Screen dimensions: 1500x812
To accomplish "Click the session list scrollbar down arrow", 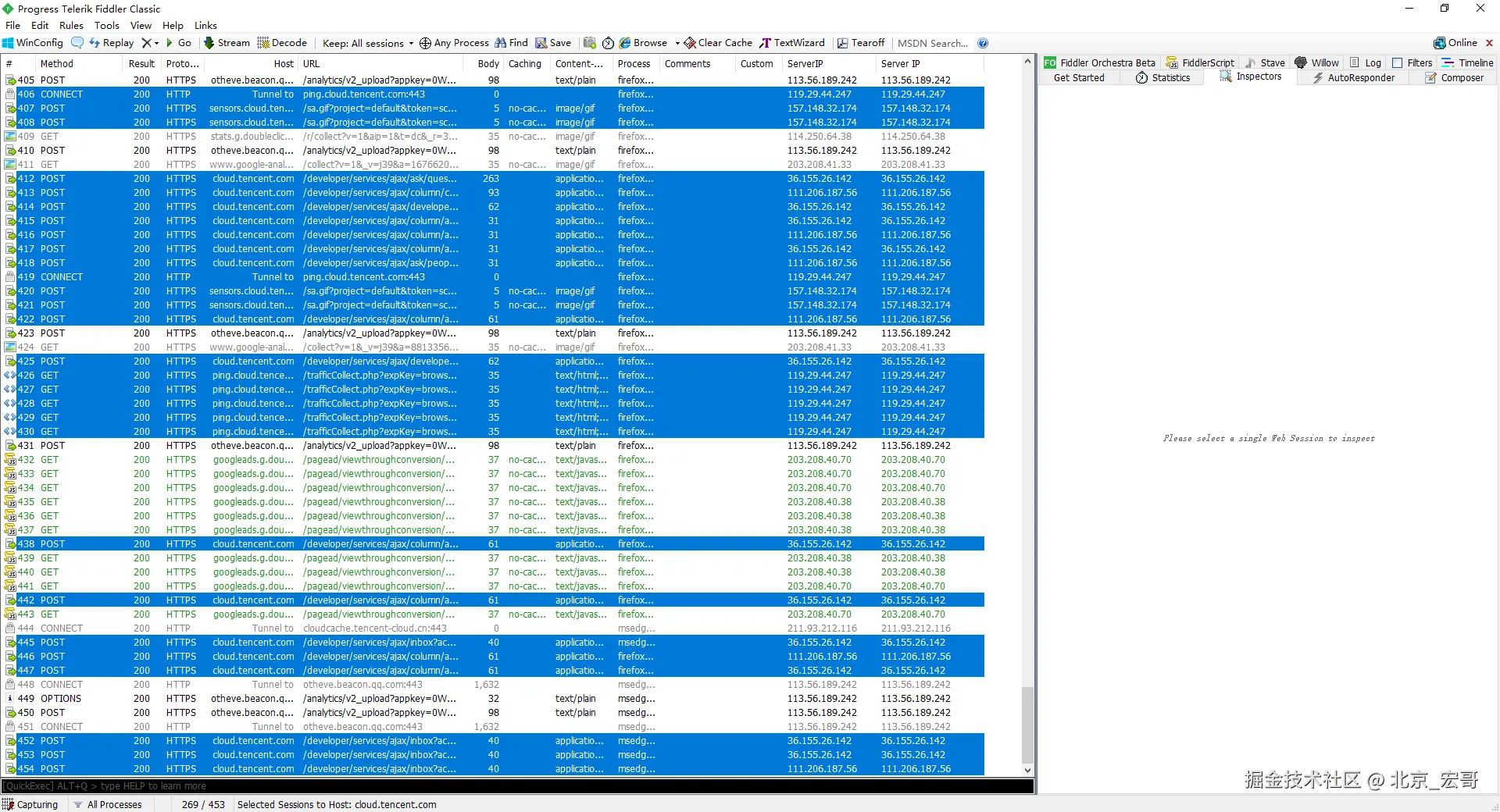I will click(1027, 770).
